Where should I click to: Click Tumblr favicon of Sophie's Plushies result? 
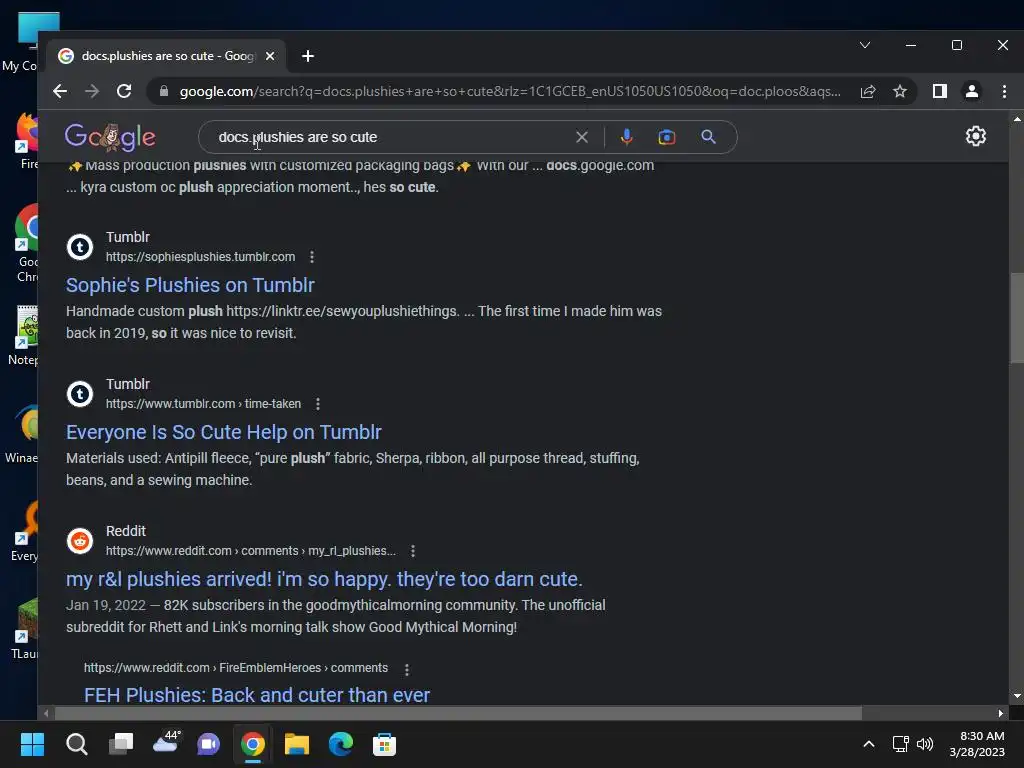80,247
